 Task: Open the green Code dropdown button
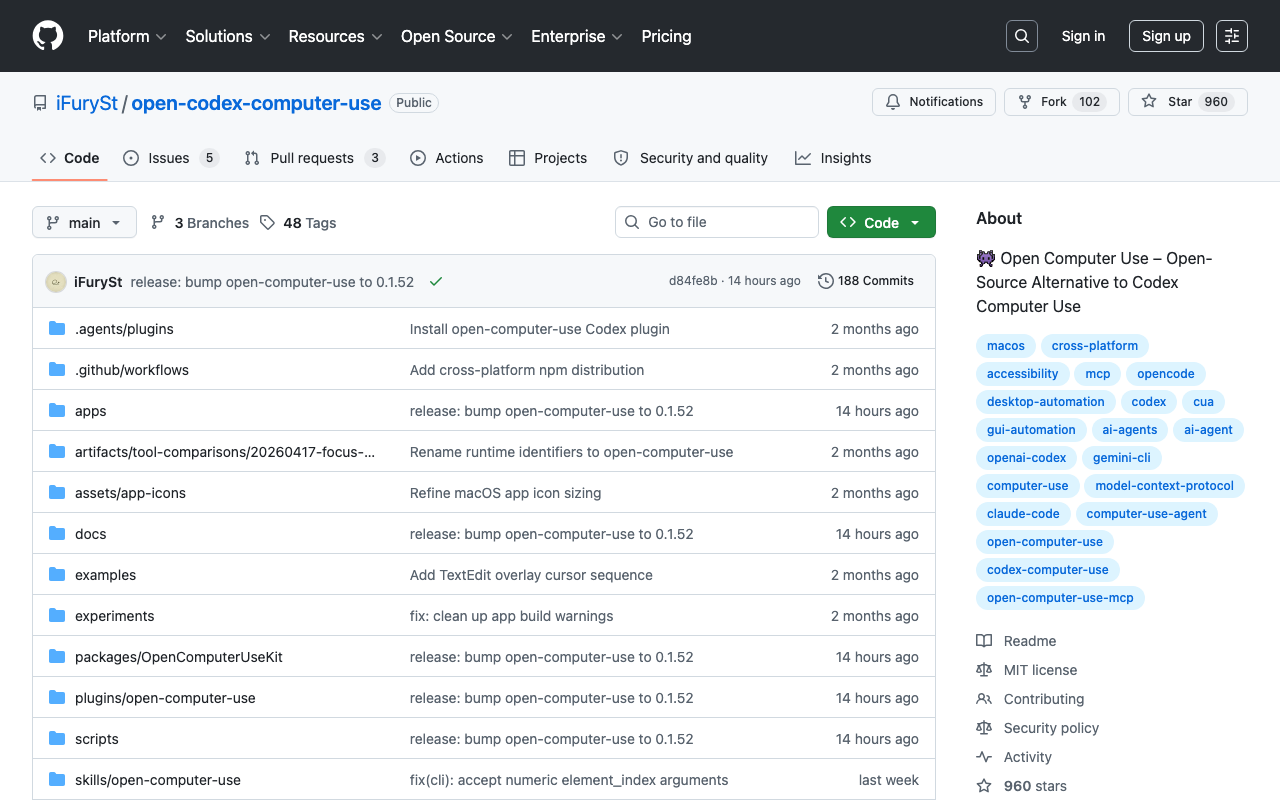(x=881, y=222)
